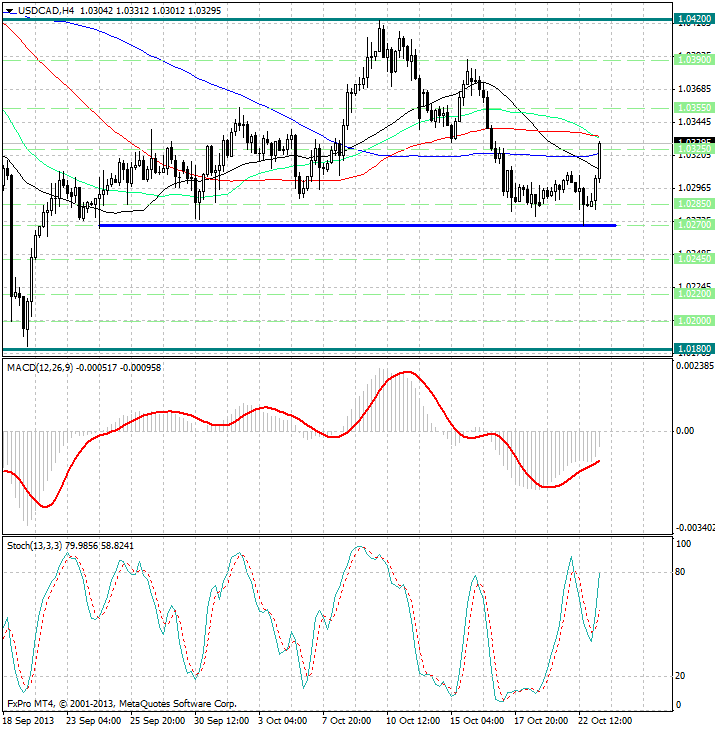Viewport: 715px width, 729px height.
Task: Click the 17 Oct 20:00 time label
Action: click(541, 721)
